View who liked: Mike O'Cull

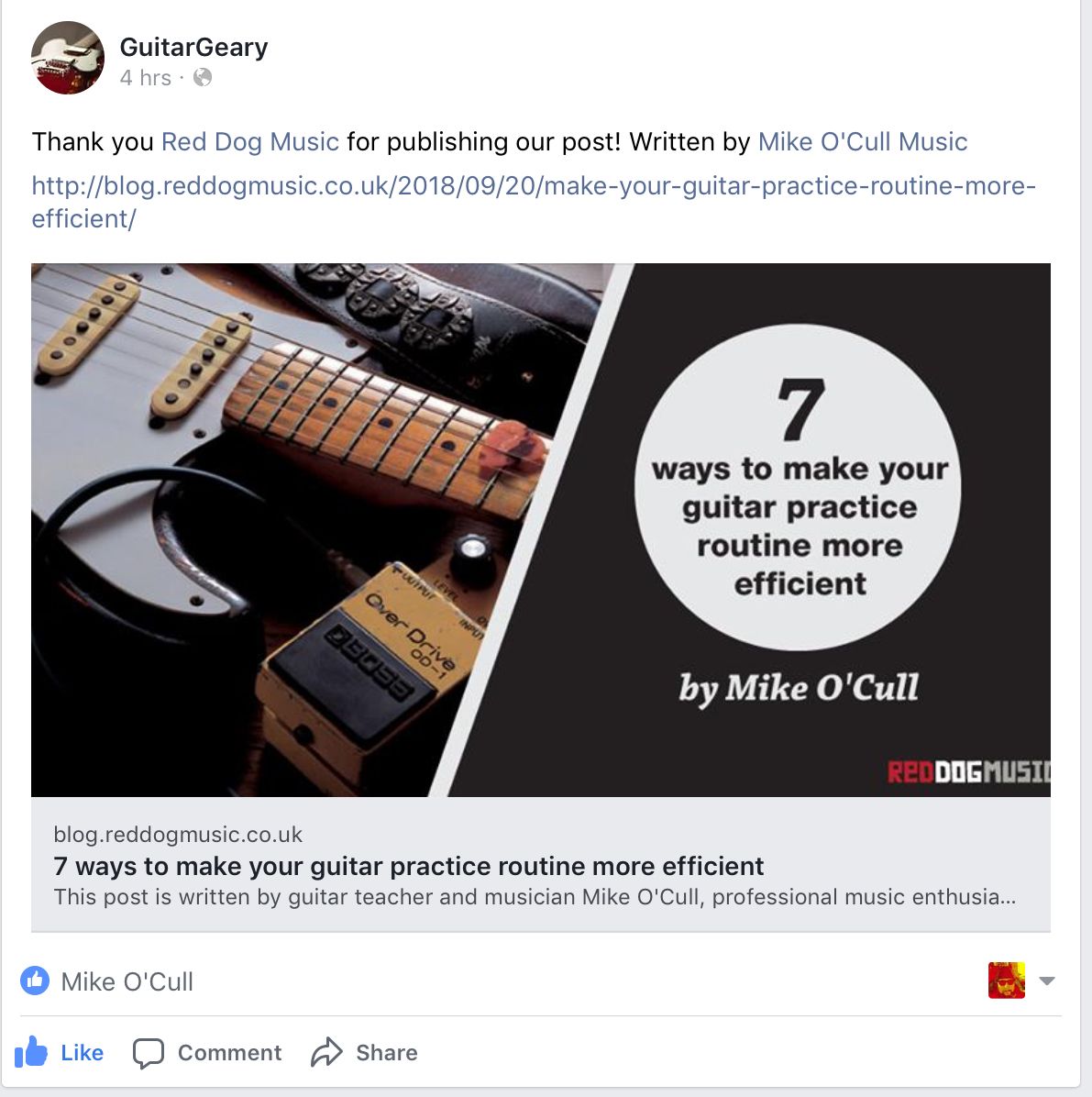pyautogui.click(x=127, y=981)
